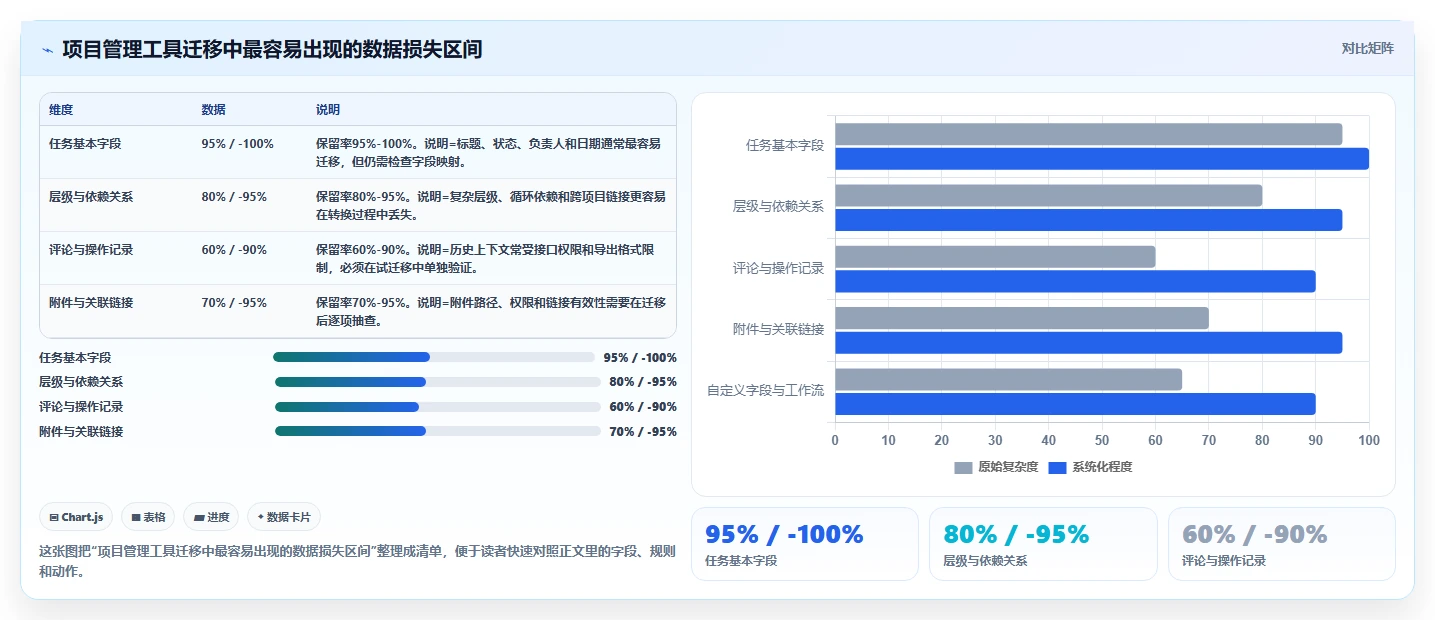Viewport: 1435px width, 620px height.
Task: Click the gray bar for 附件与关联链接 in chart
Action: [x=1022, y=318]
